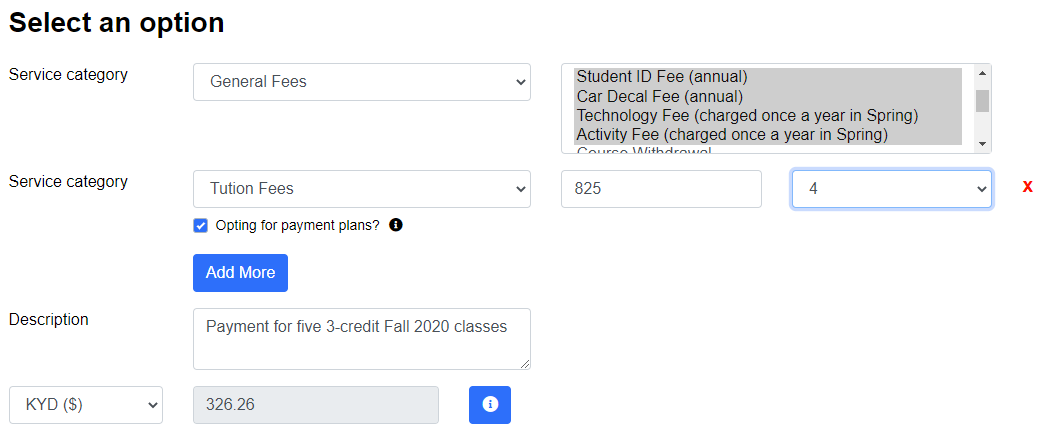This screenshot has width=1056, height=433.
Task: Click the Description text area
Action: click(362, 339)
